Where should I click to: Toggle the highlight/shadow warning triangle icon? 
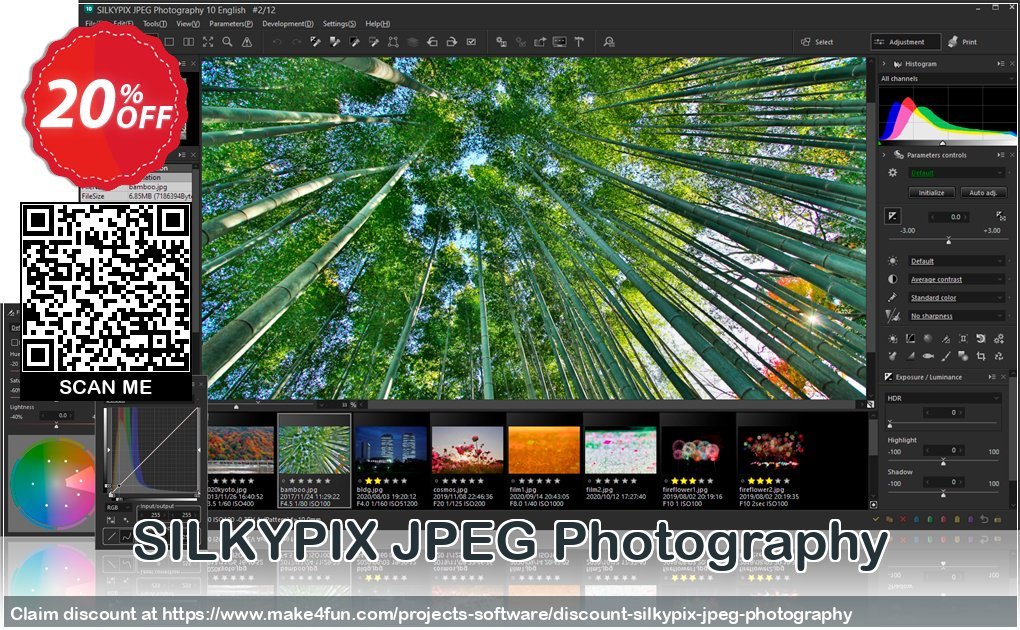(247, 42)
